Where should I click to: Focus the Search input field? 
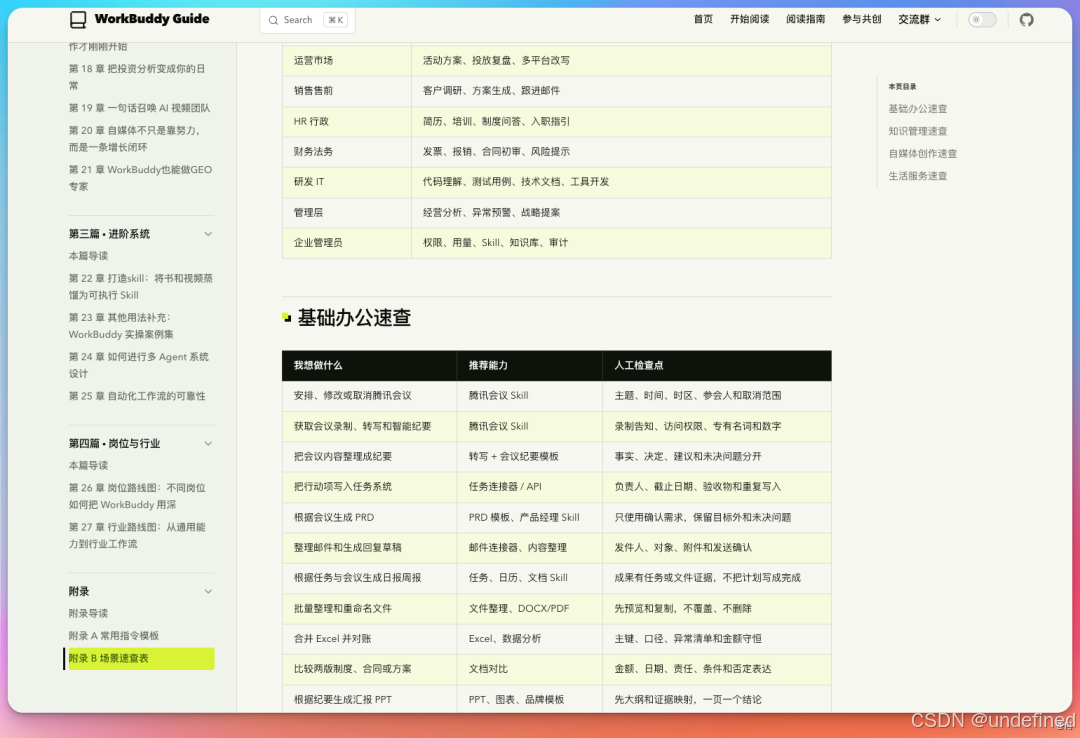(308, 20)
